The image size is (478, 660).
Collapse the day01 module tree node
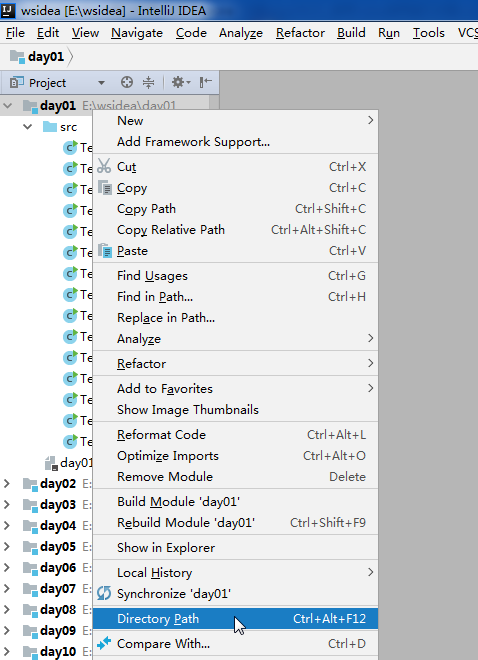tap(8, 106)
